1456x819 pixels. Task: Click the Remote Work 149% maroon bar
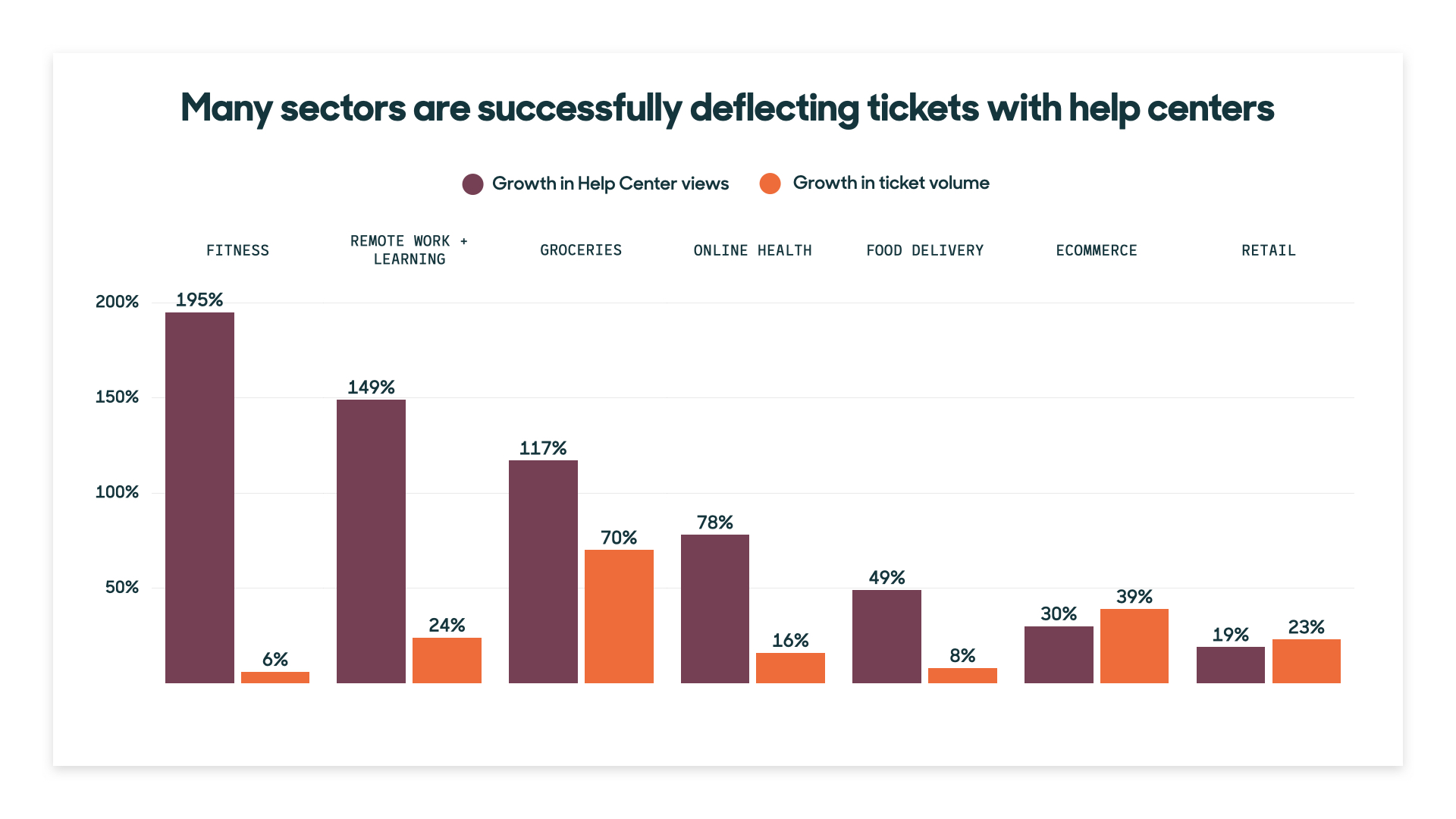(371, 541)
